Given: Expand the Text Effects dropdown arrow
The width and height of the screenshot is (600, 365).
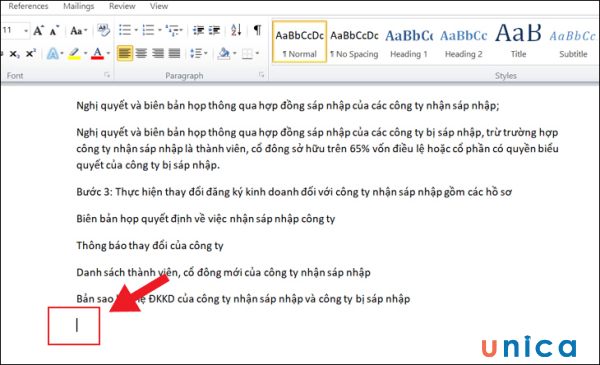Looking at the screenshot, I should pyautogui.click(x=62, y=54).
